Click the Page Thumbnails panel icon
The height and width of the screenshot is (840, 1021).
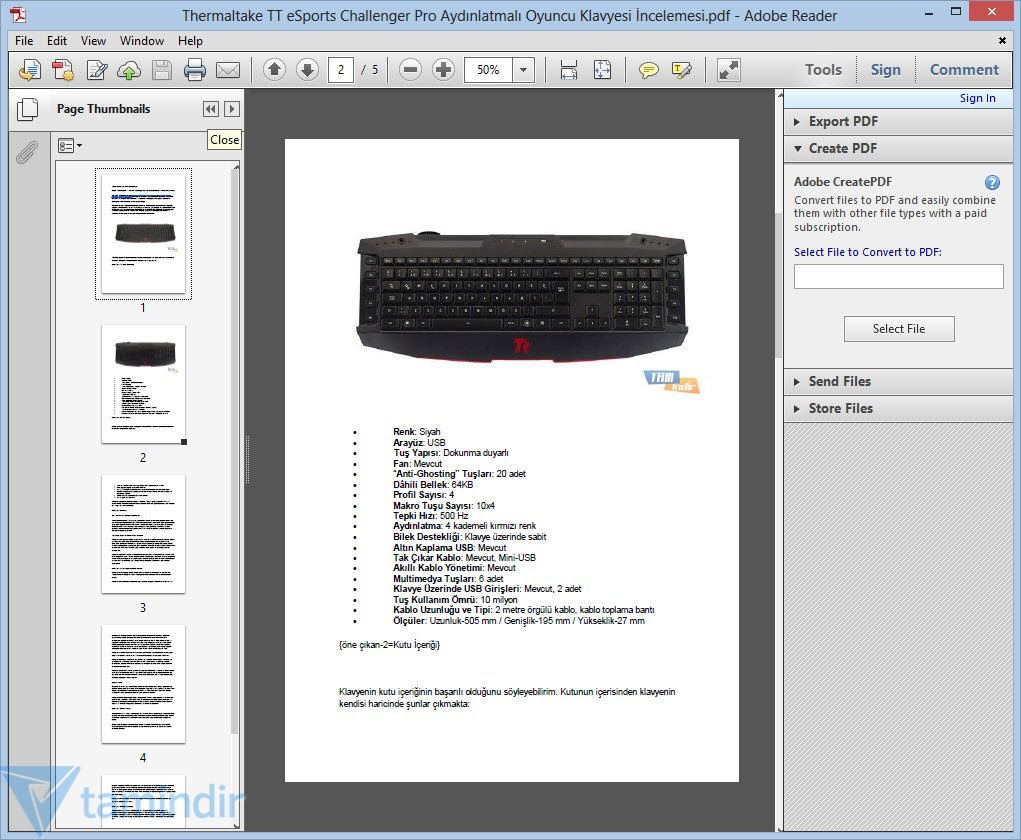pos(27,109)
